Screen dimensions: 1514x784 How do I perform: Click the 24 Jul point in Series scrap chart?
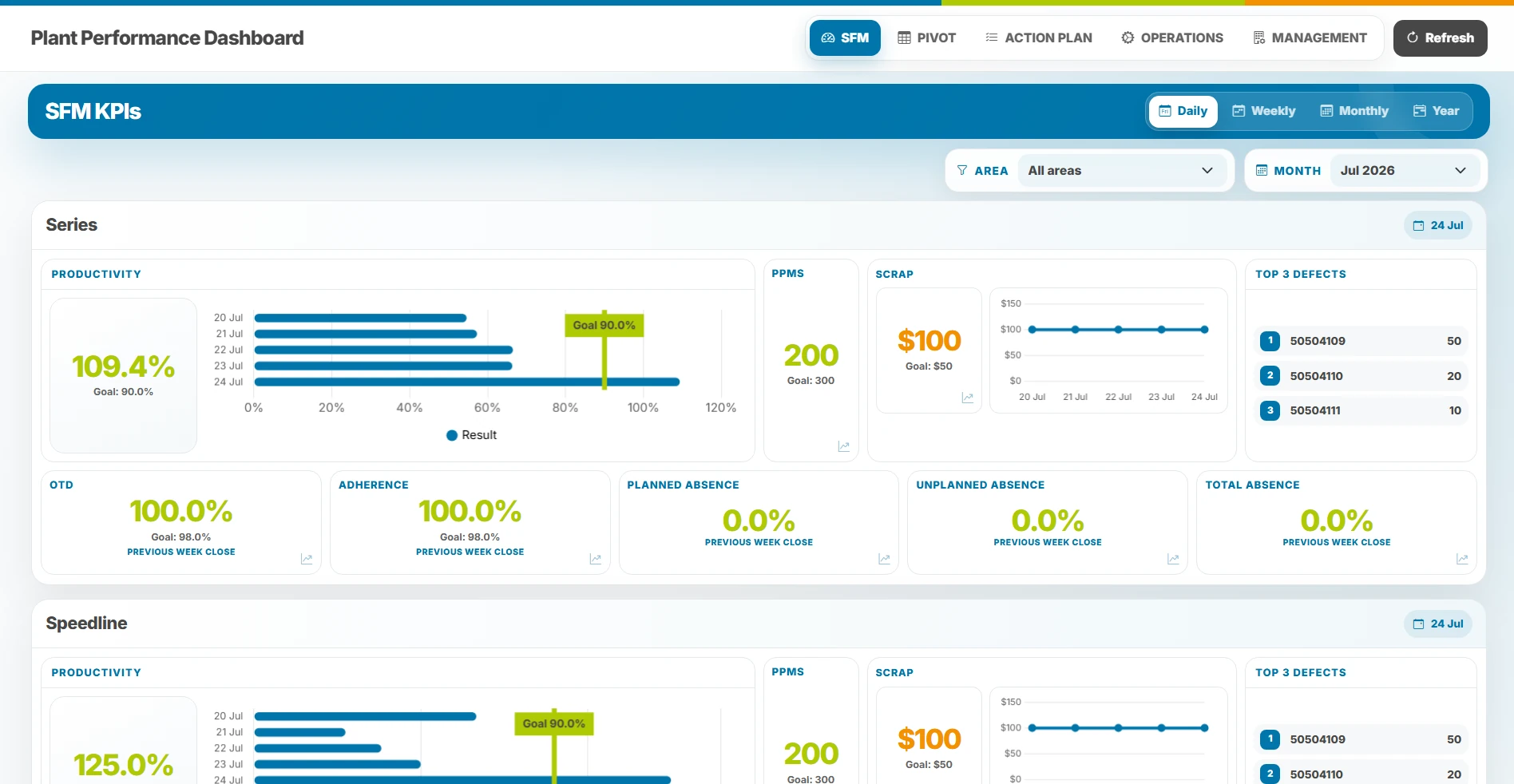(1204, 330)
